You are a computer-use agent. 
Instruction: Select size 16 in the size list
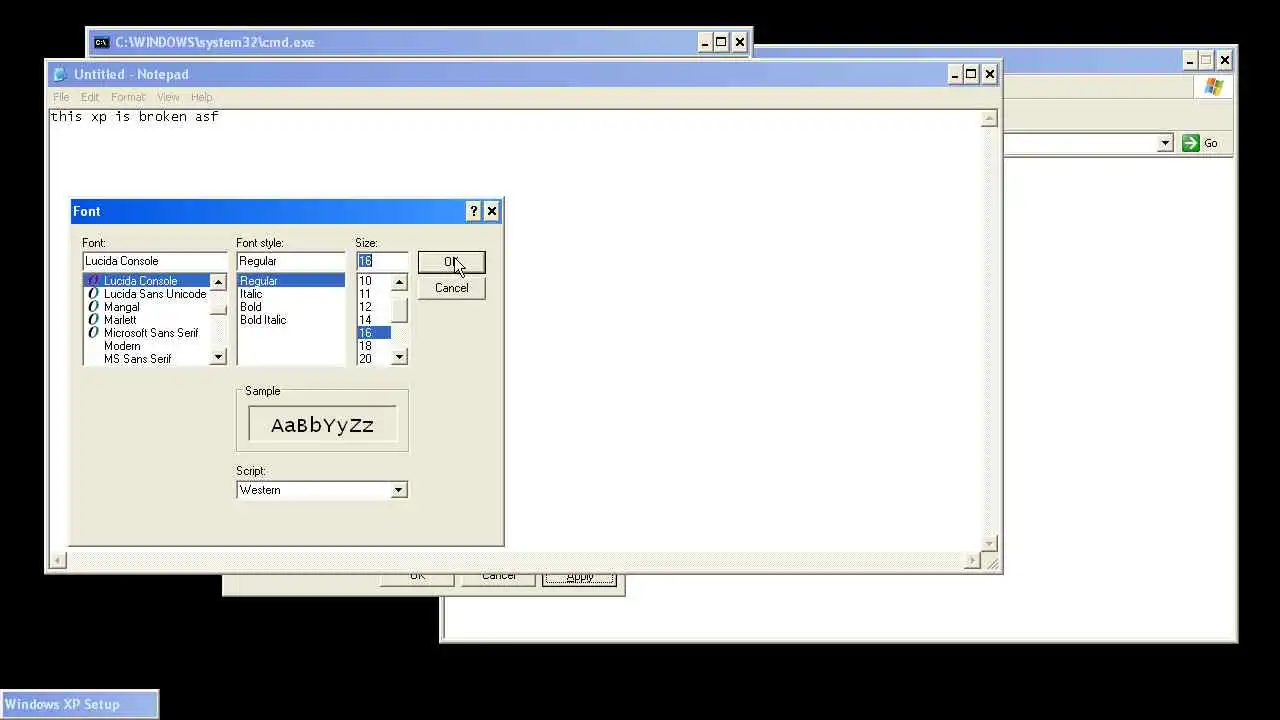pos(373,333)
